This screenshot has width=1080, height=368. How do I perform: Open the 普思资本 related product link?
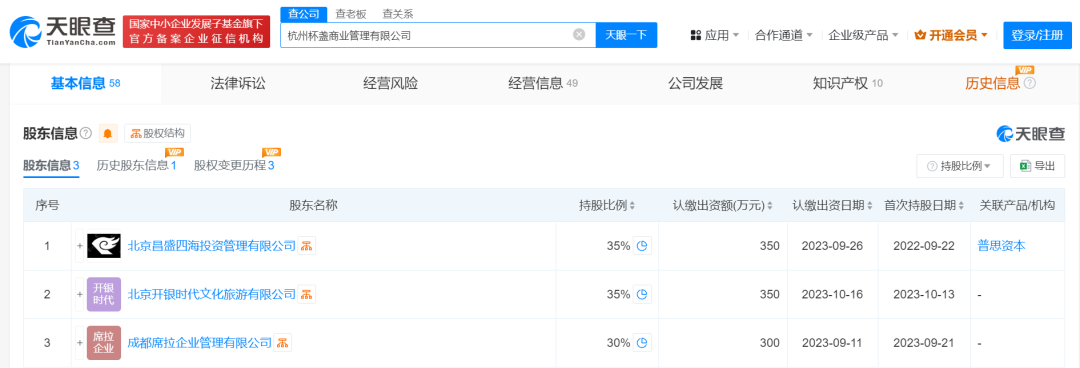[1001, 246]
